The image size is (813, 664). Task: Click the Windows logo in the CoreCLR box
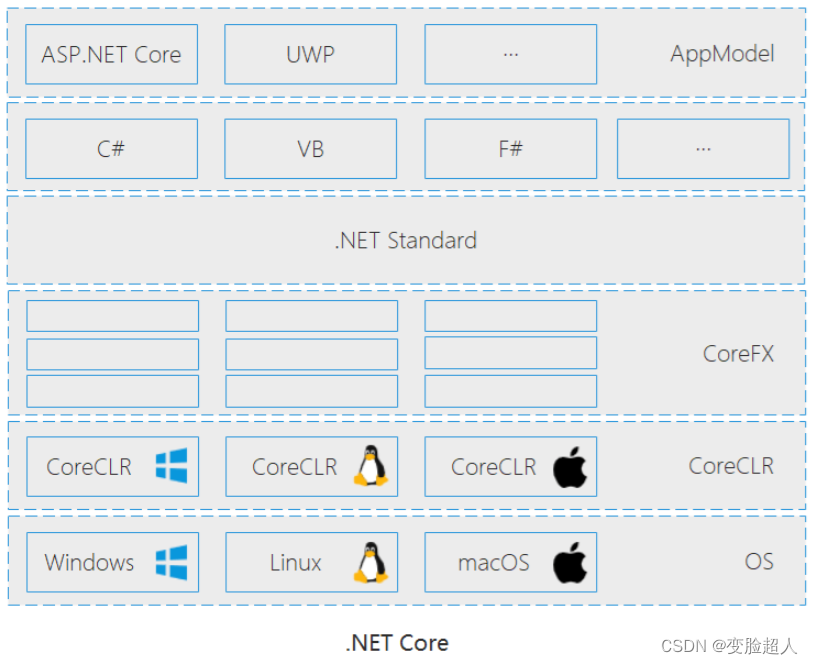pos(171,466)
